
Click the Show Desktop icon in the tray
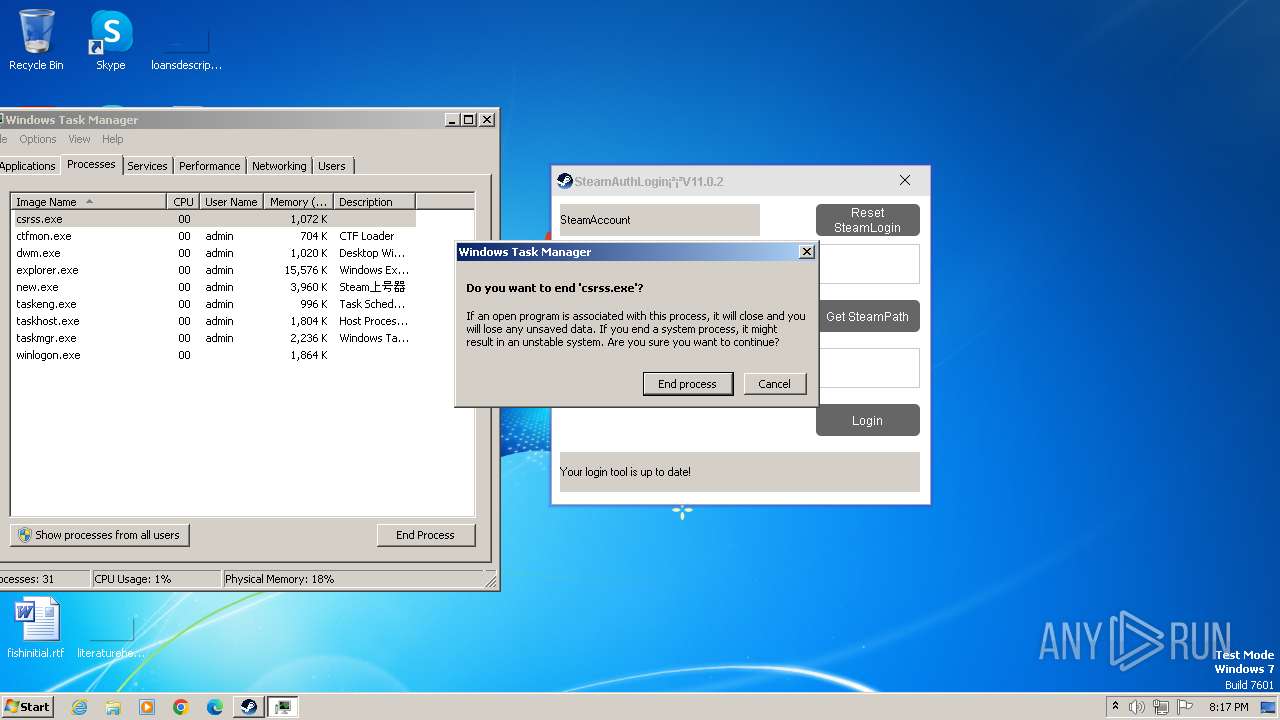[x=1270, y=707]
